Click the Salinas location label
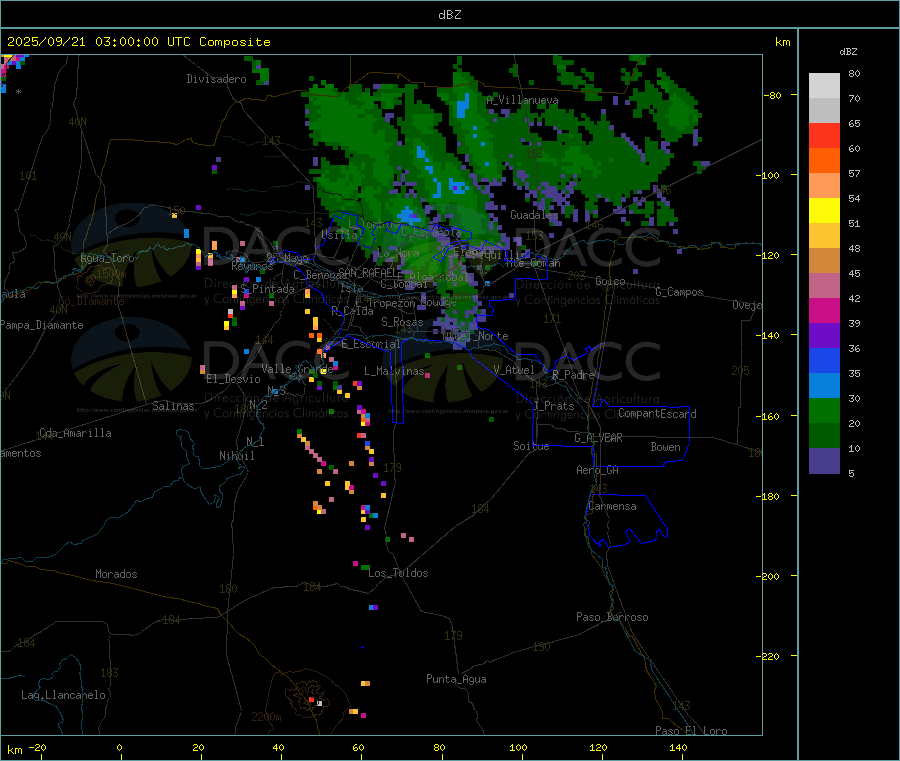The image size is (900, 761). (x=173, y=406)
